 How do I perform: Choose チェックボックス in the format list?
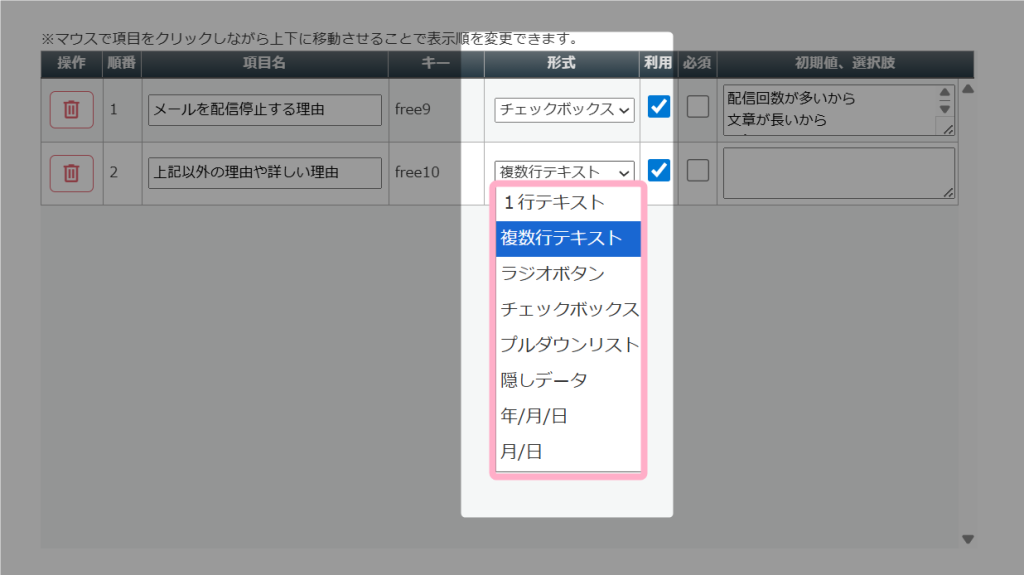pos(568,309)
